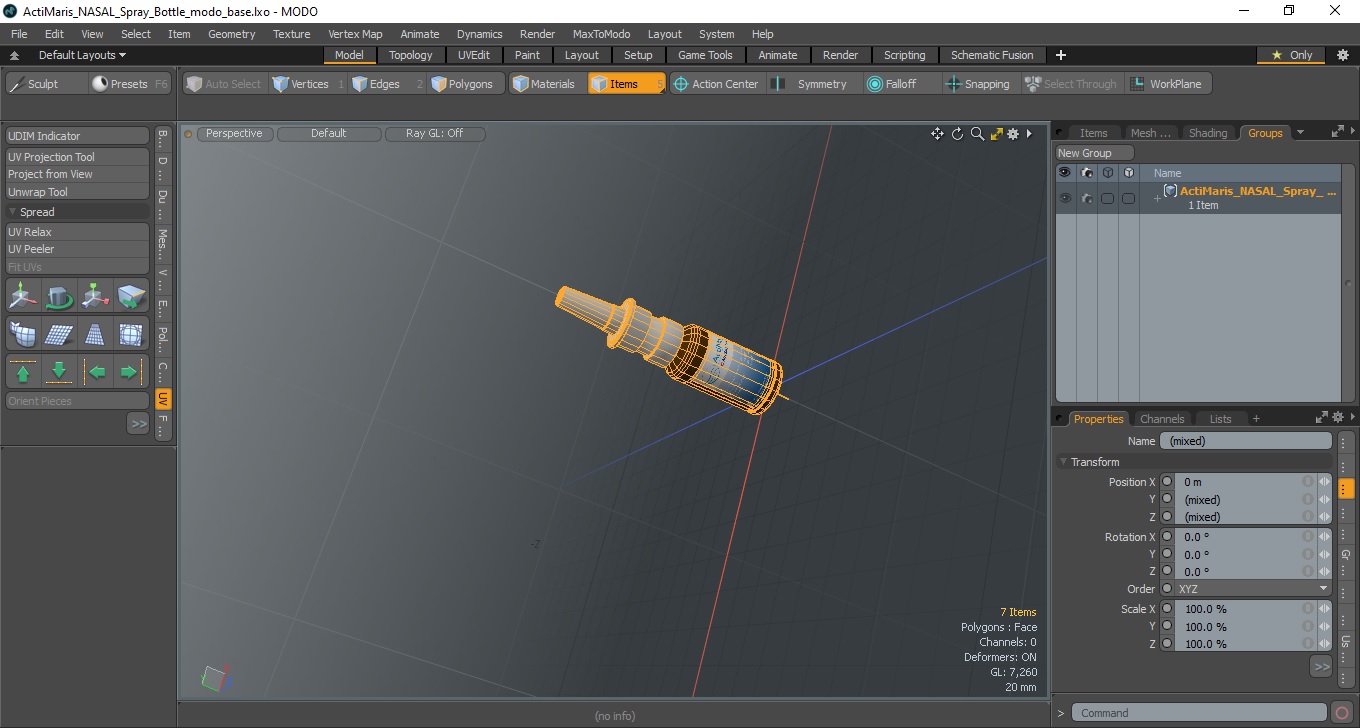The width and height of the screenshot is (1360, 728).
Task: Open dropdown arrow next to Groups tab
Action: coord(1300,132)
